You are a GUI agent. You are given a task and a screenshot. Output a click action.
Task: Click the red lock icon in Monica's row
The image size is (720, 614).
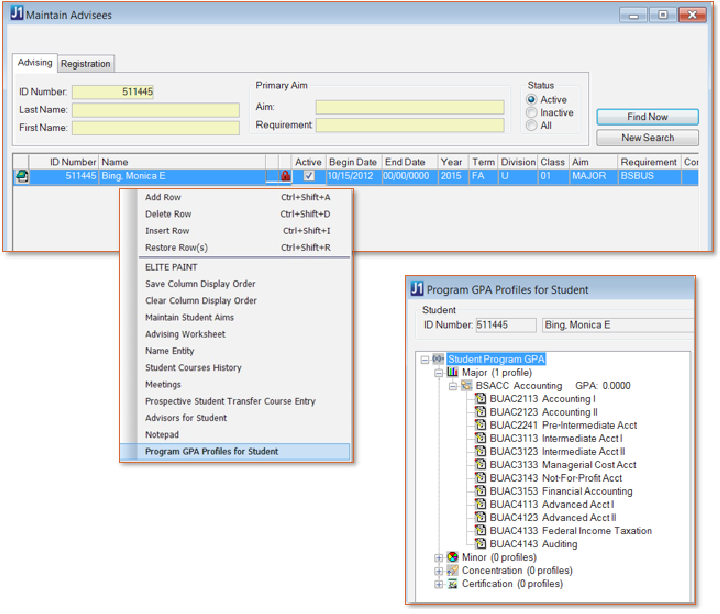[285, 176]
